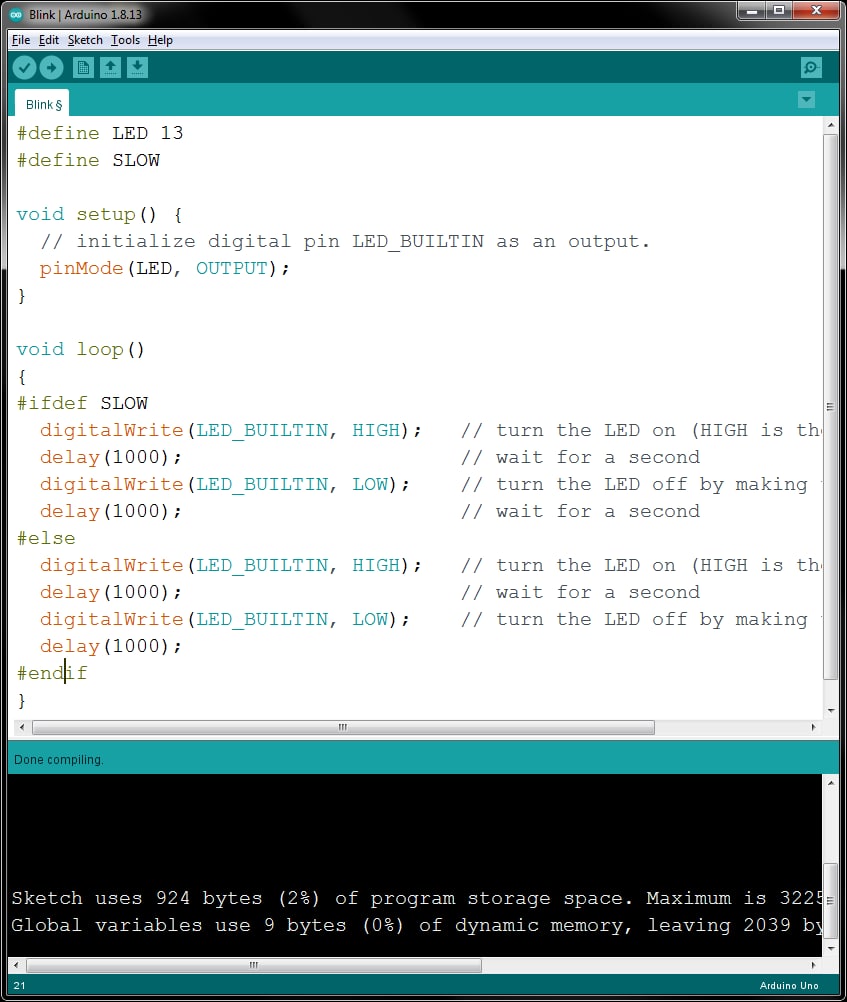This screenshot has height=1002, width=847.
Task: Click editor vertical scrollbar down arrow
Action: [830, 711]
